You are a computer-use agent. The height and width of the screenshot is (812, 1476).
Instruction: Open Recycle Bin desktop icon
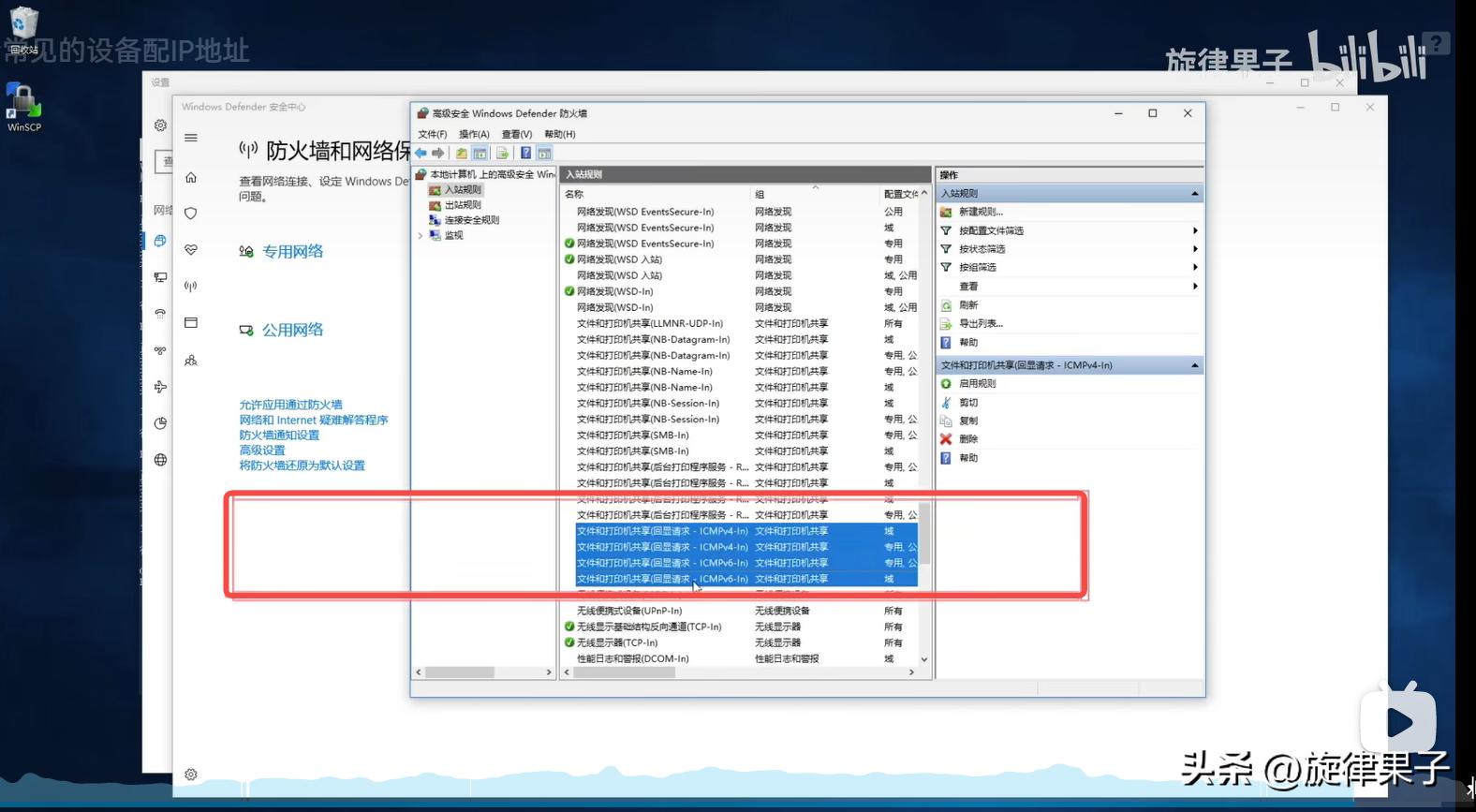pyautogui.click(x=23, y=30)
